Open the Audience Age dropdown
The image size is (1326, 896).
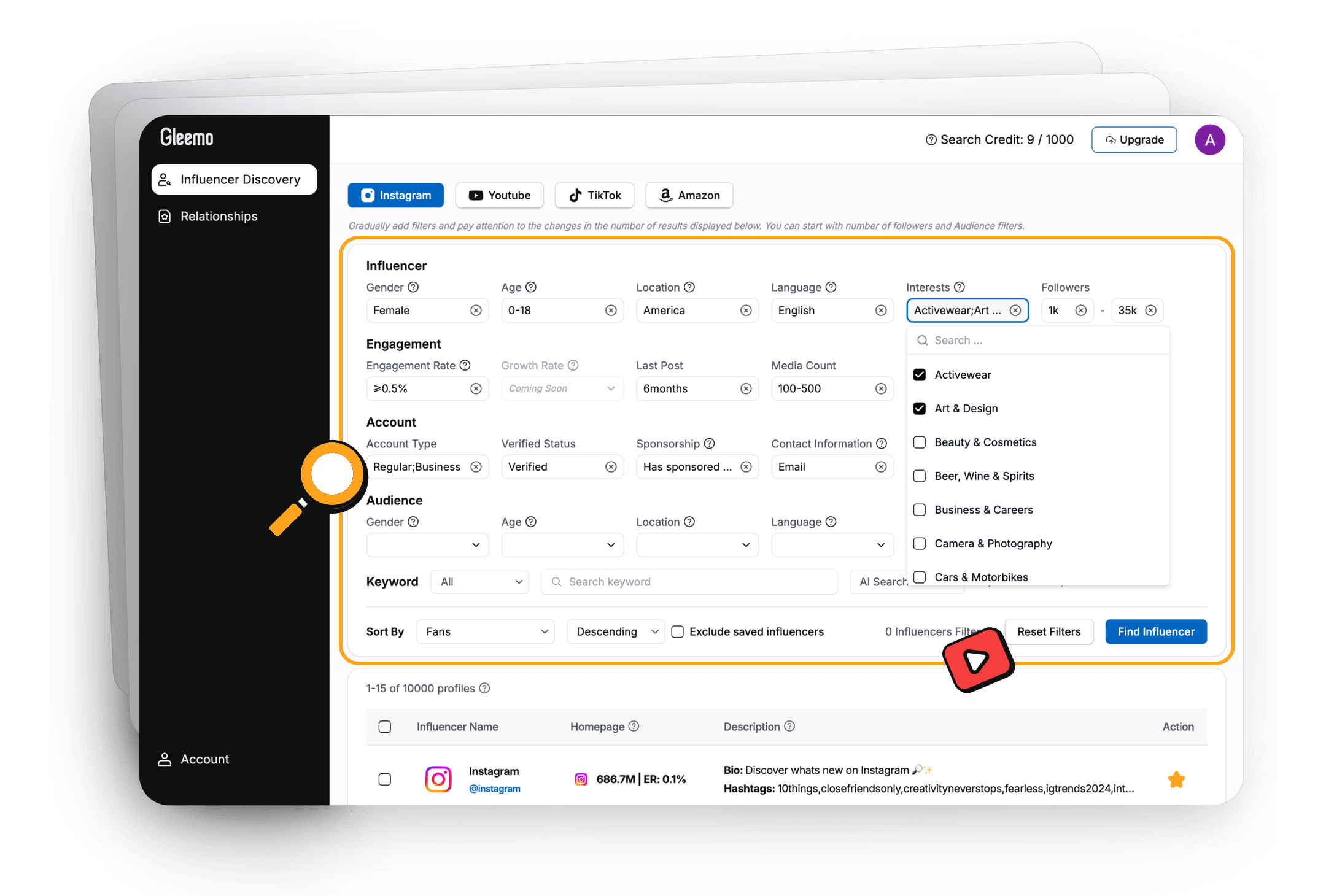pos(562,545)
